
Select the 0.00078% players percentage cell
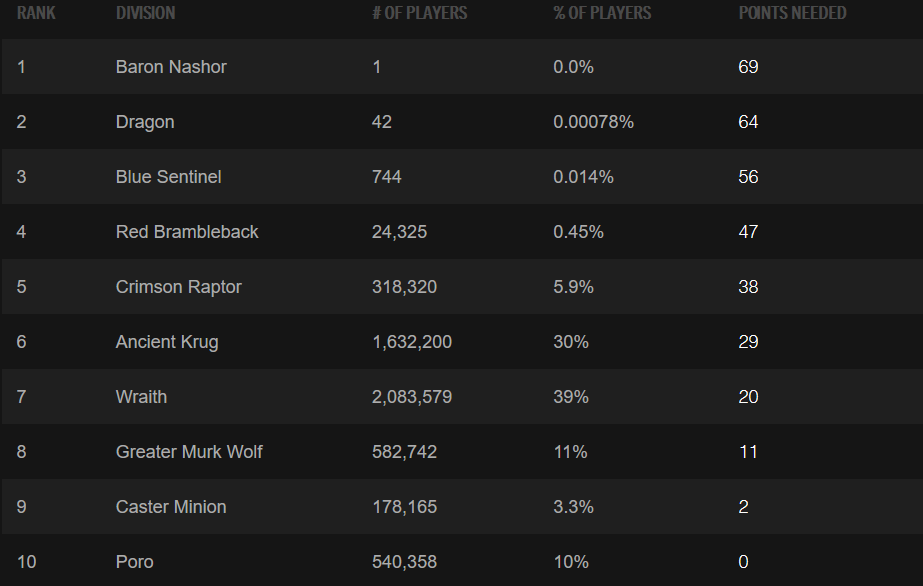click(593, 122)
